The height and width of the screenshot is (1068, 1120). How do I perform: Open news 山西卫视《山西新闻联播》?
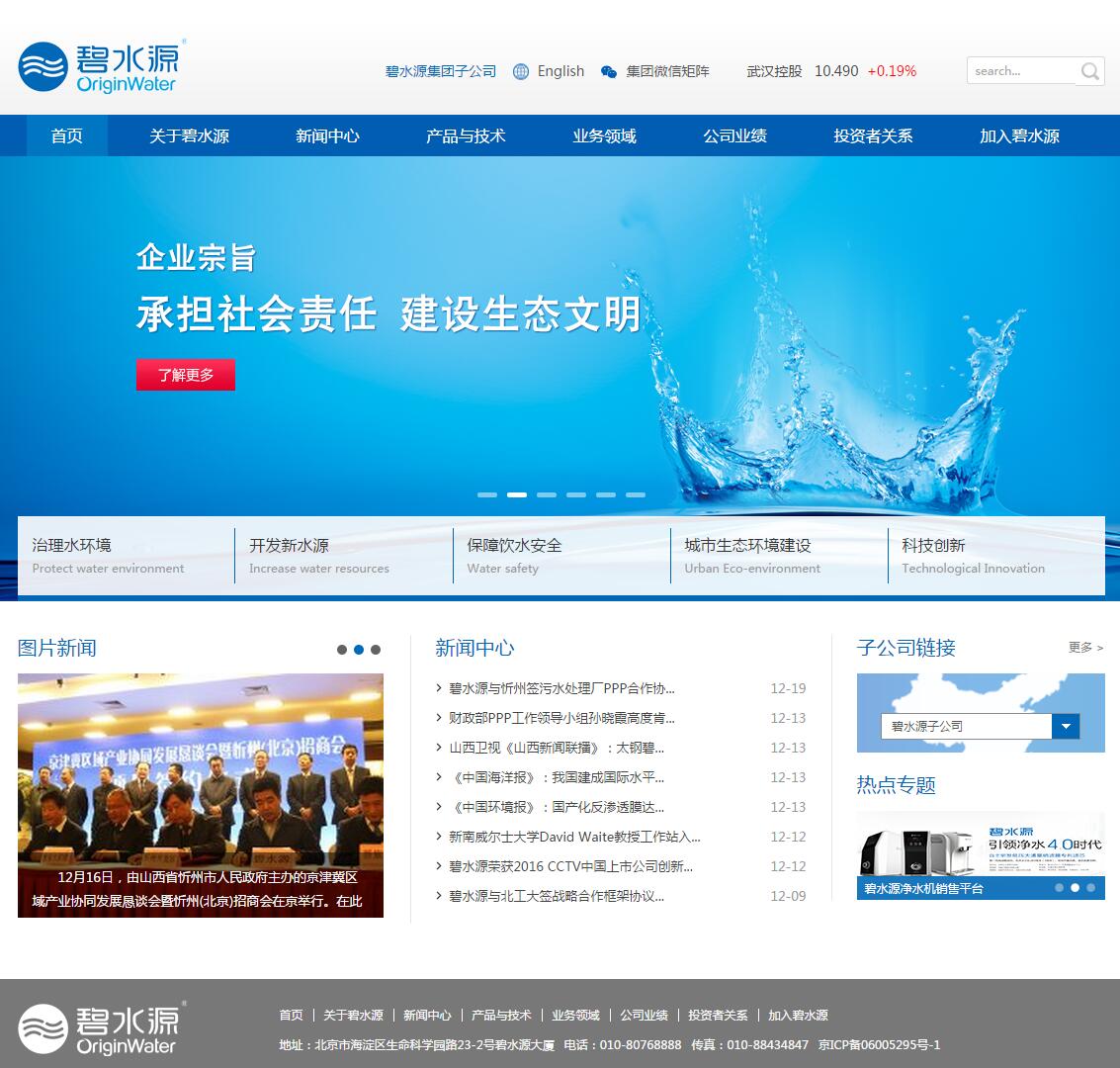[x=557, y=748]
